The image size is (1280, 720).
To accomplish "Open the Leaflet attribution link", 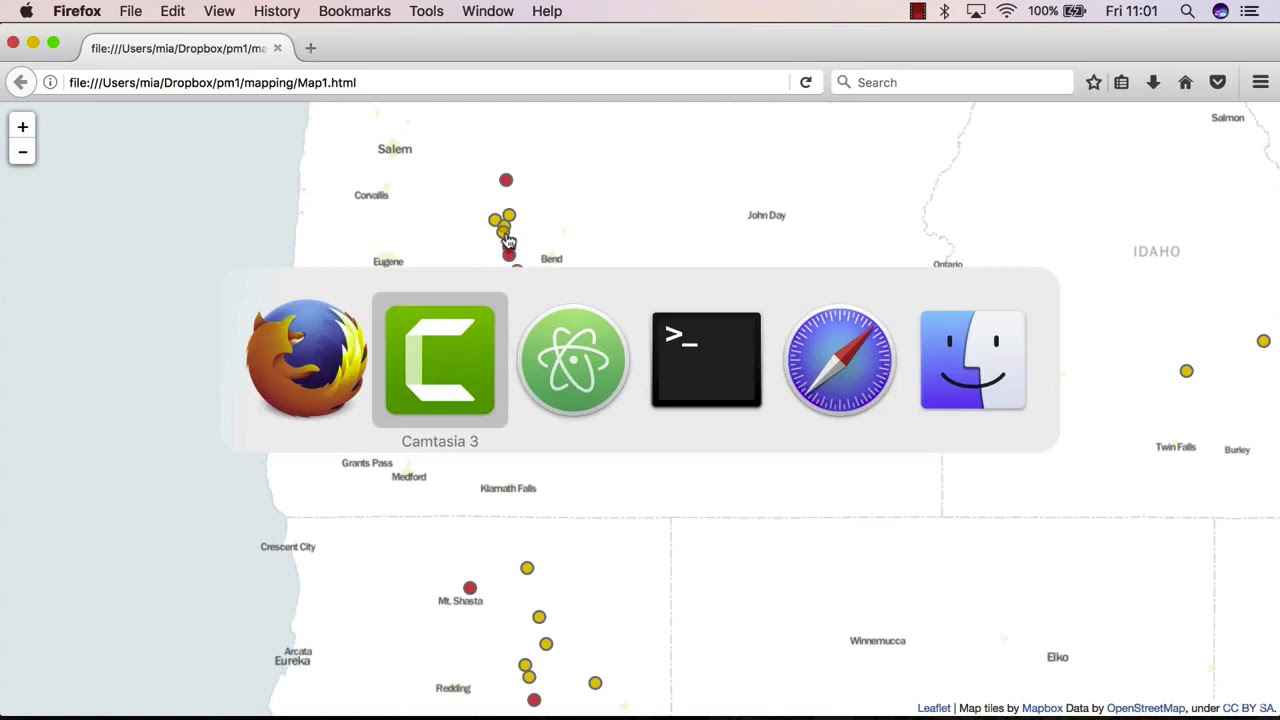I will click(x=934, y=708).
